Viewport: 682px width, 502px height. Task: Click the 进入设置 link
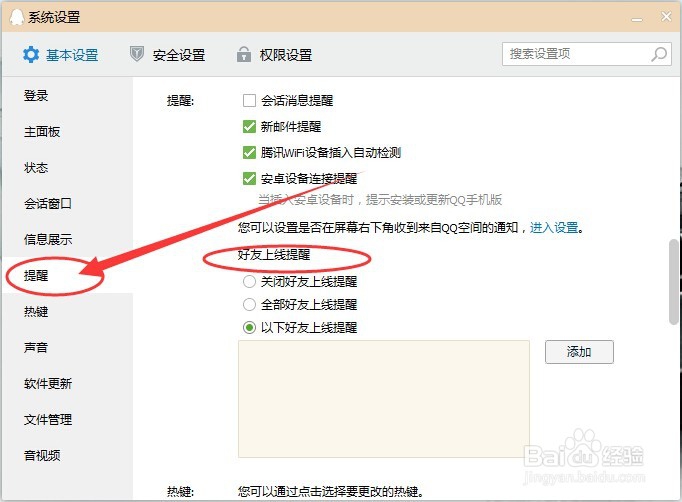click(554, 228)
